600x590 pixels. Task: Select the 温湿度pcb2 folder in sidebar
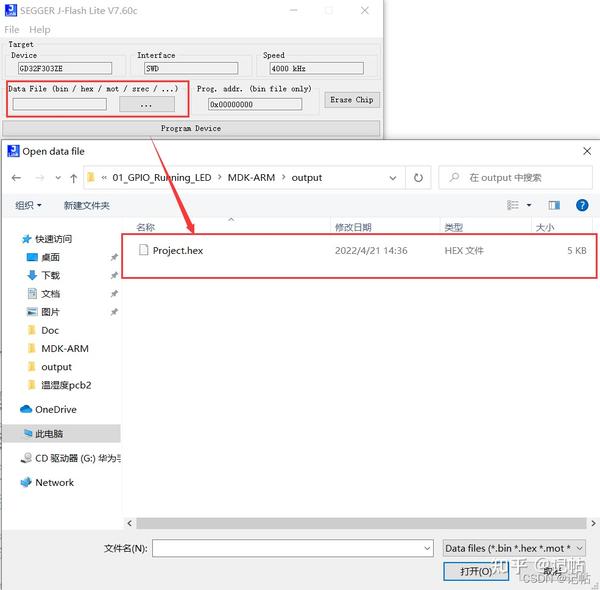[59, 385]
